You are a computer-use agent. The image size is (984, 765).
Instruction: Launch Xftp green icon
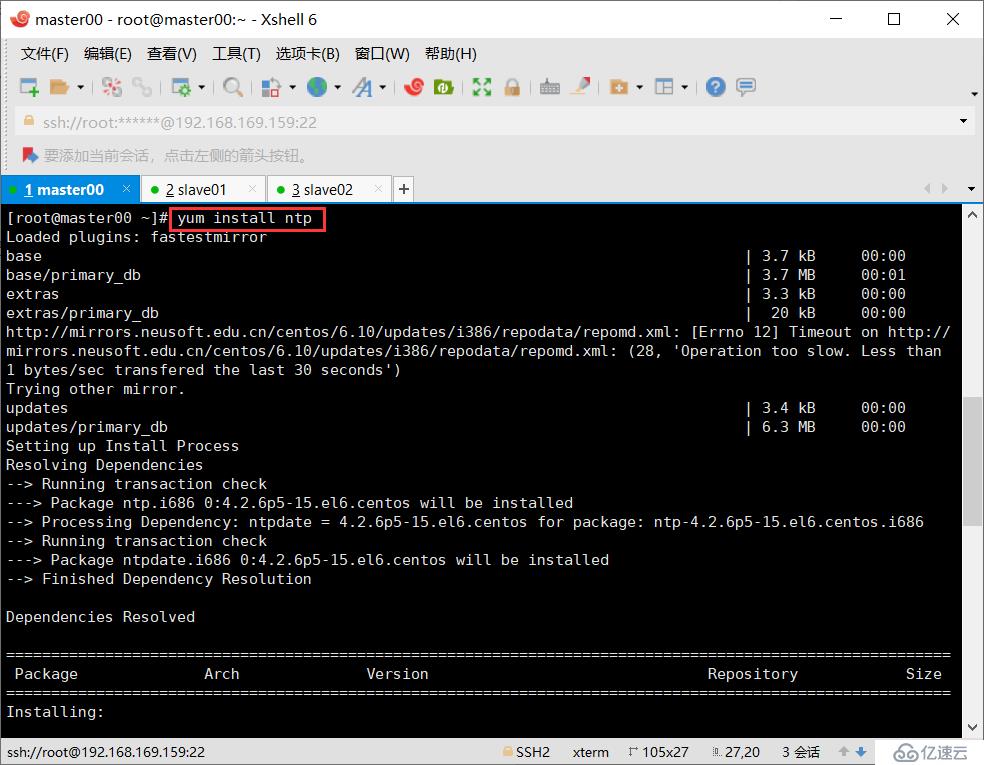444,87
